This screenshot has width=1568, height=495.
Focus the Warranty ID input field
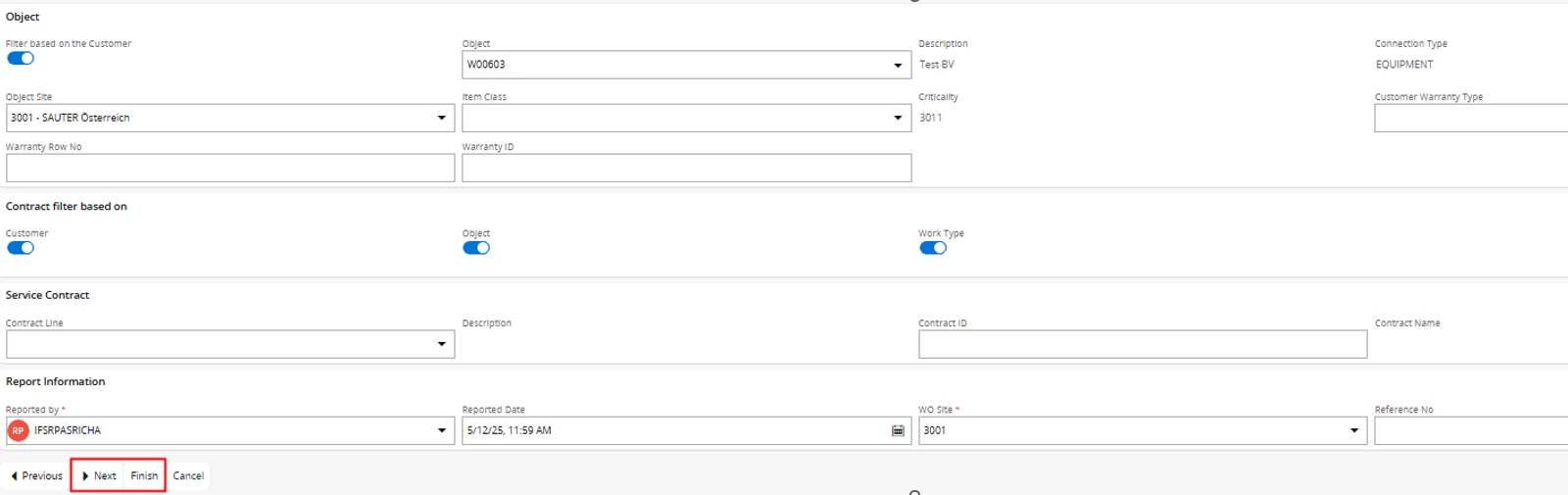pos(687,168)
